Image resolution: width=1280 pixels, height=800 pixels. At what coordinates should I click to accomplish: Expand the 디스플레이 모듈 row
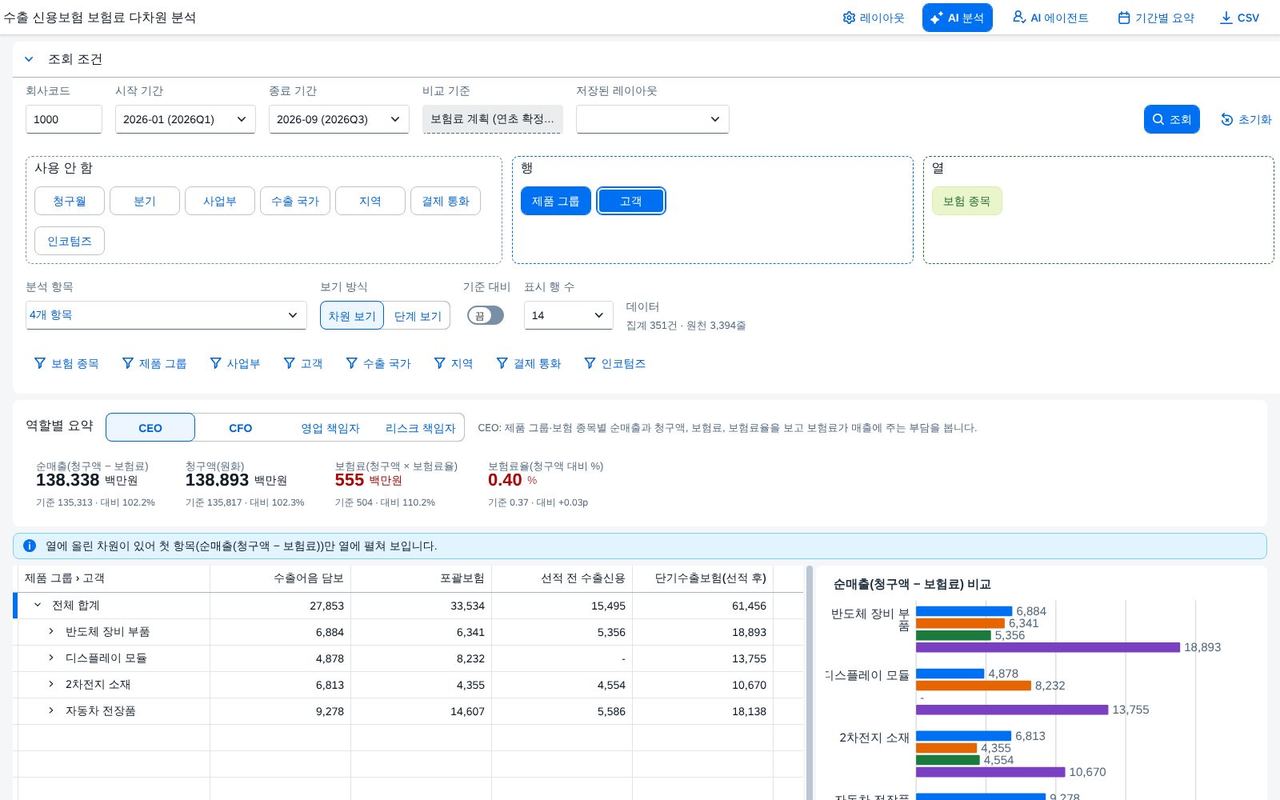pos(51,658)
